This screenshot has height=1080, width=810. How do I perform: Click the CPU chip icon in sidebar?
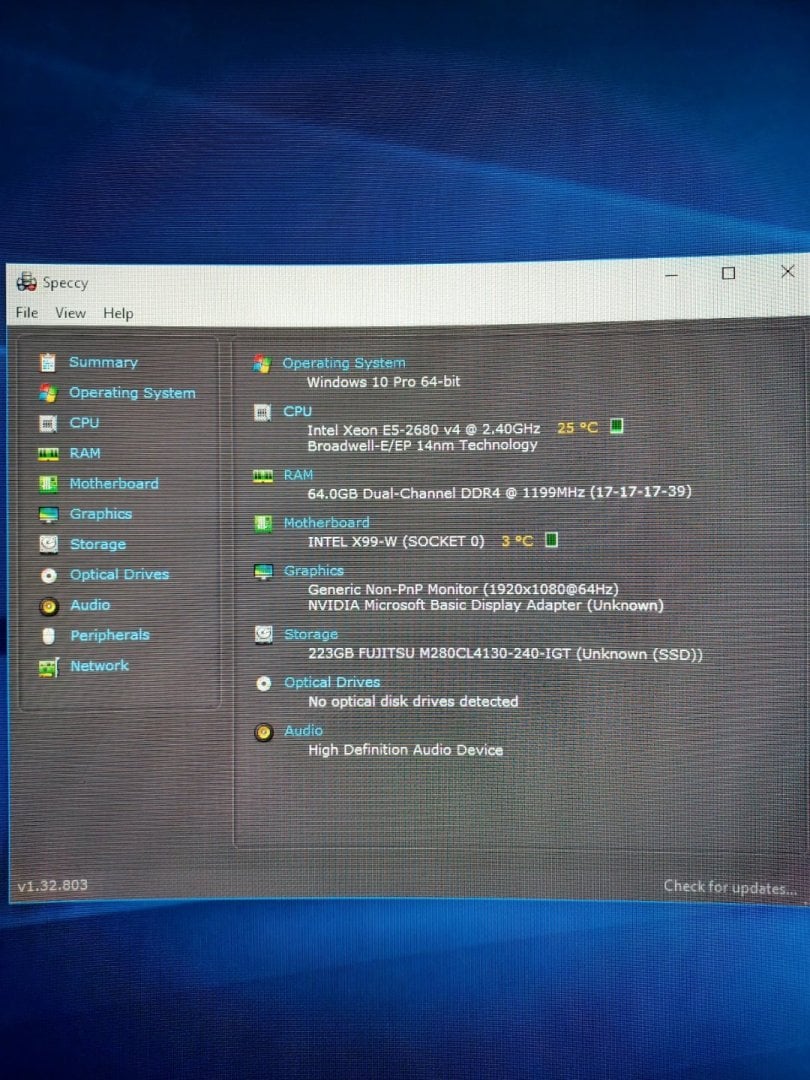click(x=48, y=423)
